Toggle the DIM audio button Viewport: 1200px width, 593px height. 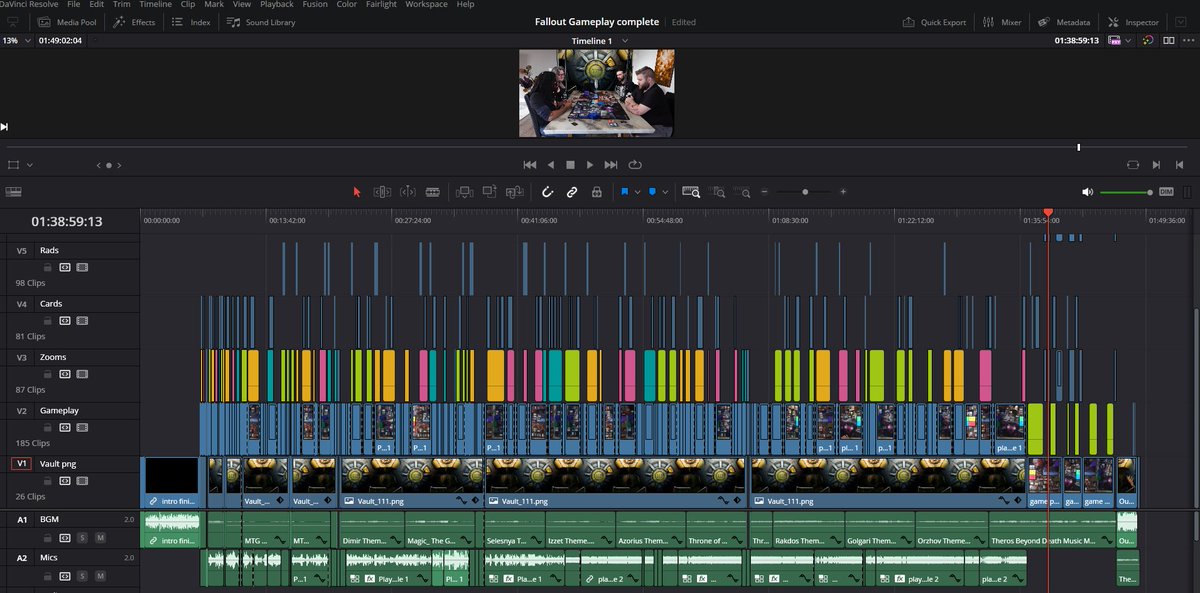[x=1166, y=191]
